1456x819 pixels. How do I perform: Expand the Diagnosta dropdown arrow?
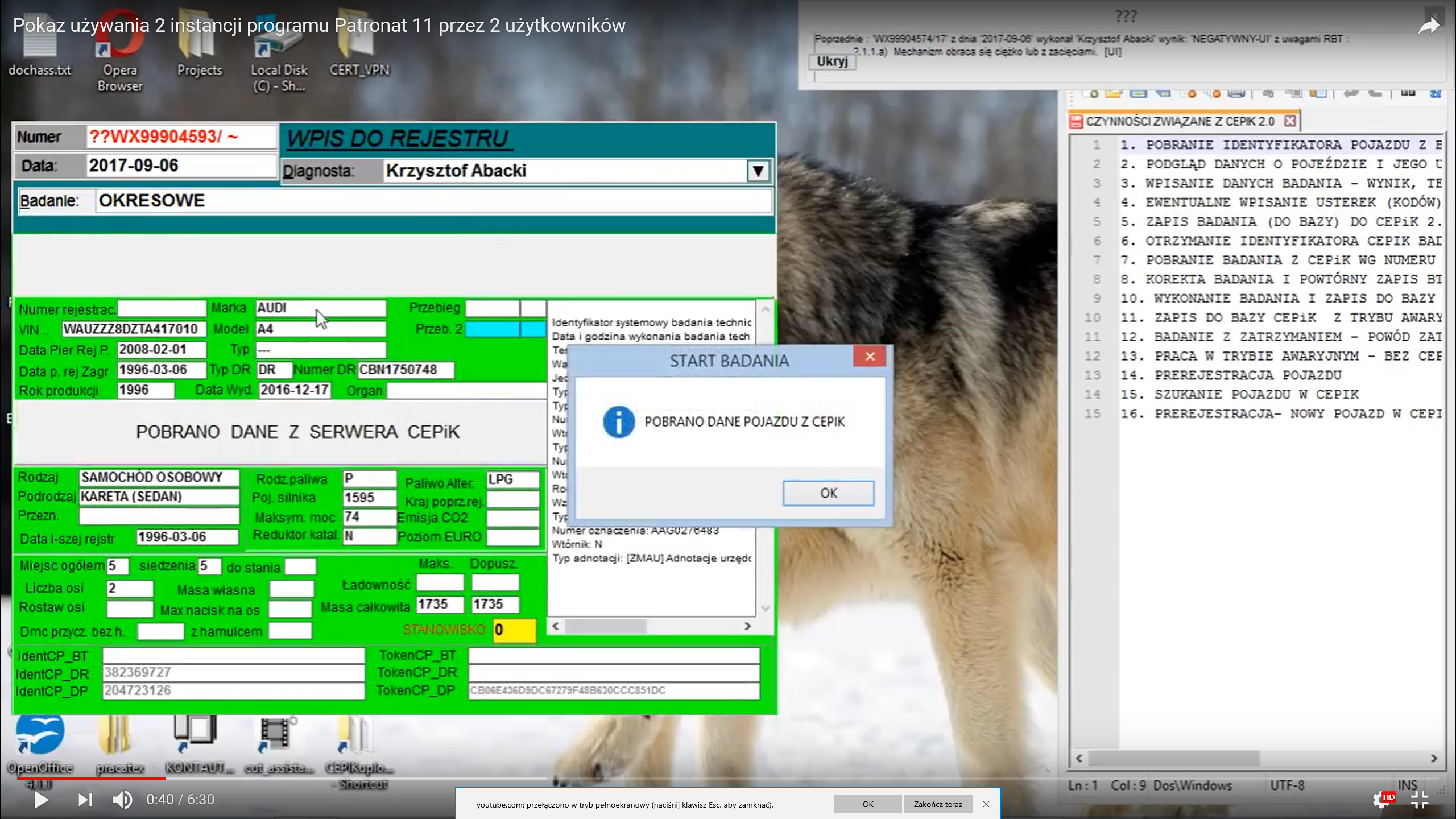click(x=758, y=171)
